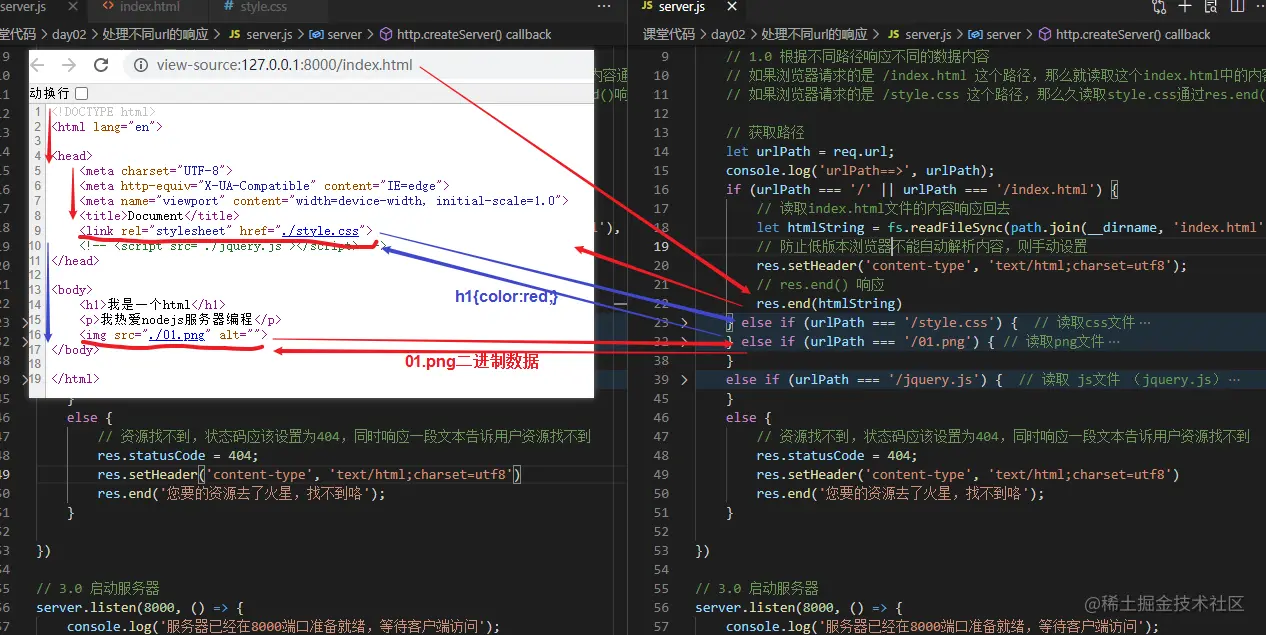Click '<title>Document</title>' in view-source
The image size is (1266, 635).
click(x=159, y=216)
